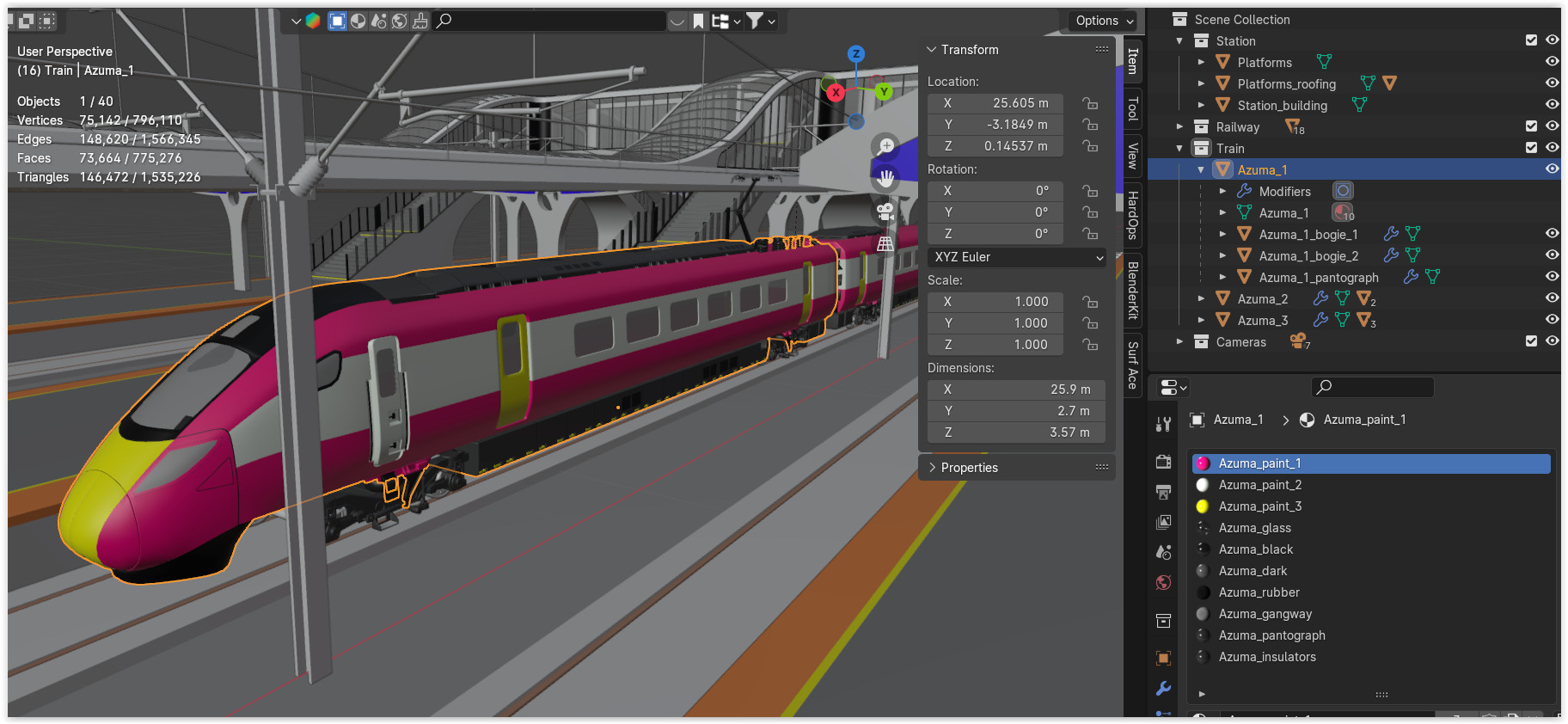This screenshot has height=724, width=1568.
Task: Expand the Platforms collection row
Action: pyautogui.click(x=1201, y=62)
